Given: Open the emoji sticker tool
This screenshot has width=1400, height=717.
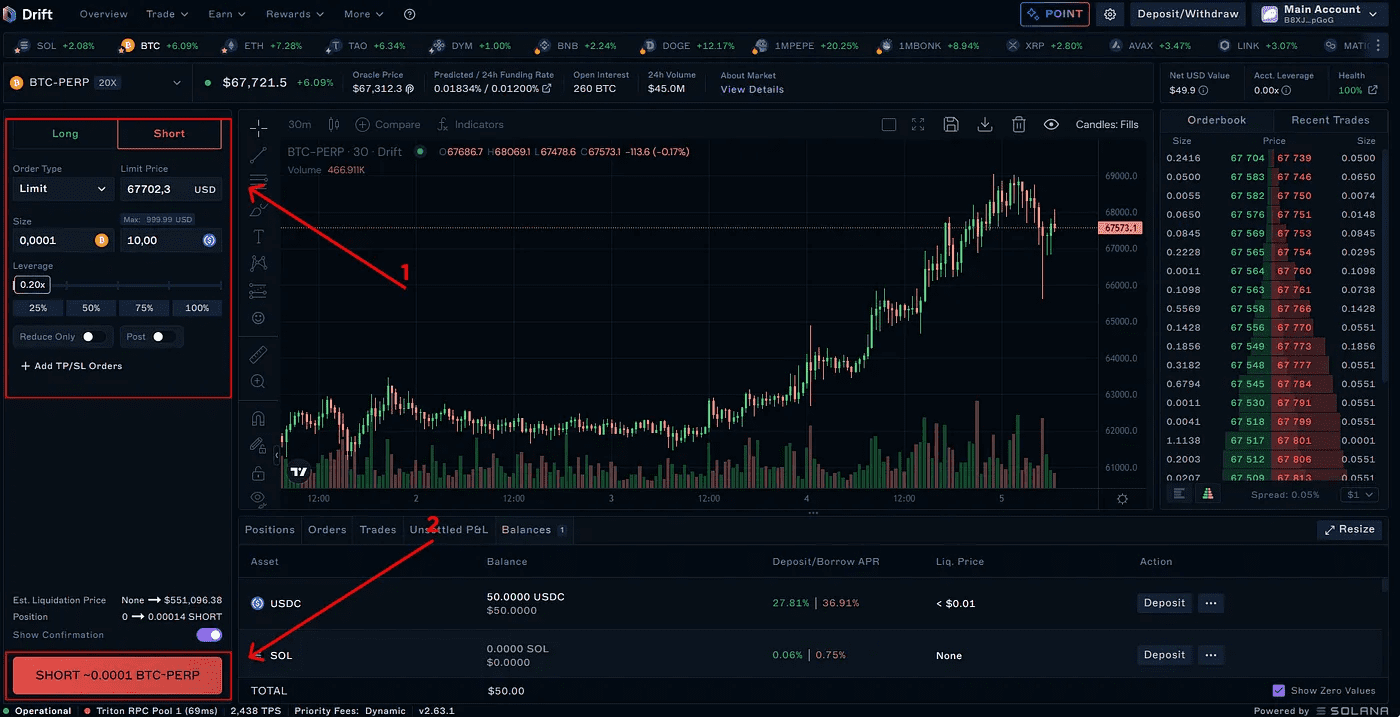Looking at the screenshot, I should click(259, 318).
